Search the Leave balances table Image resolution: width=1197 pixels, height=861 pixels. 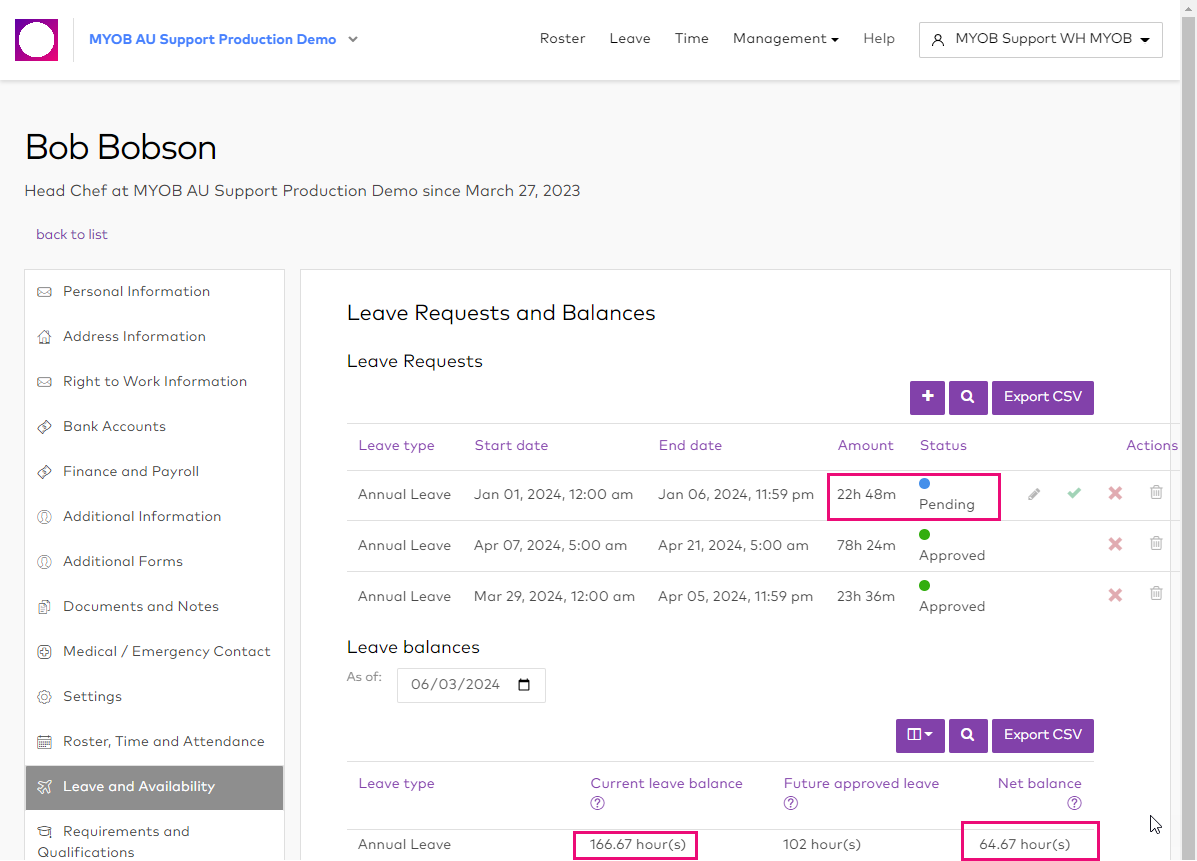968,735
